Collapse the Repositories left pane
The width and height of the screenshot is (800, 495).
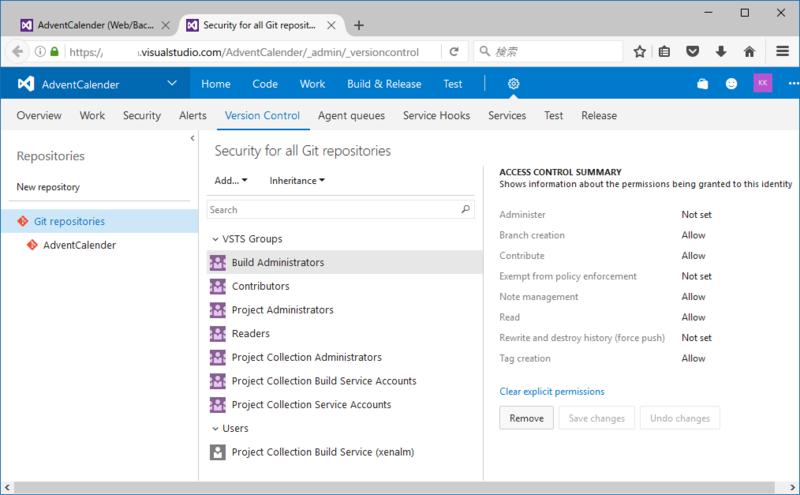pos(192,138)
